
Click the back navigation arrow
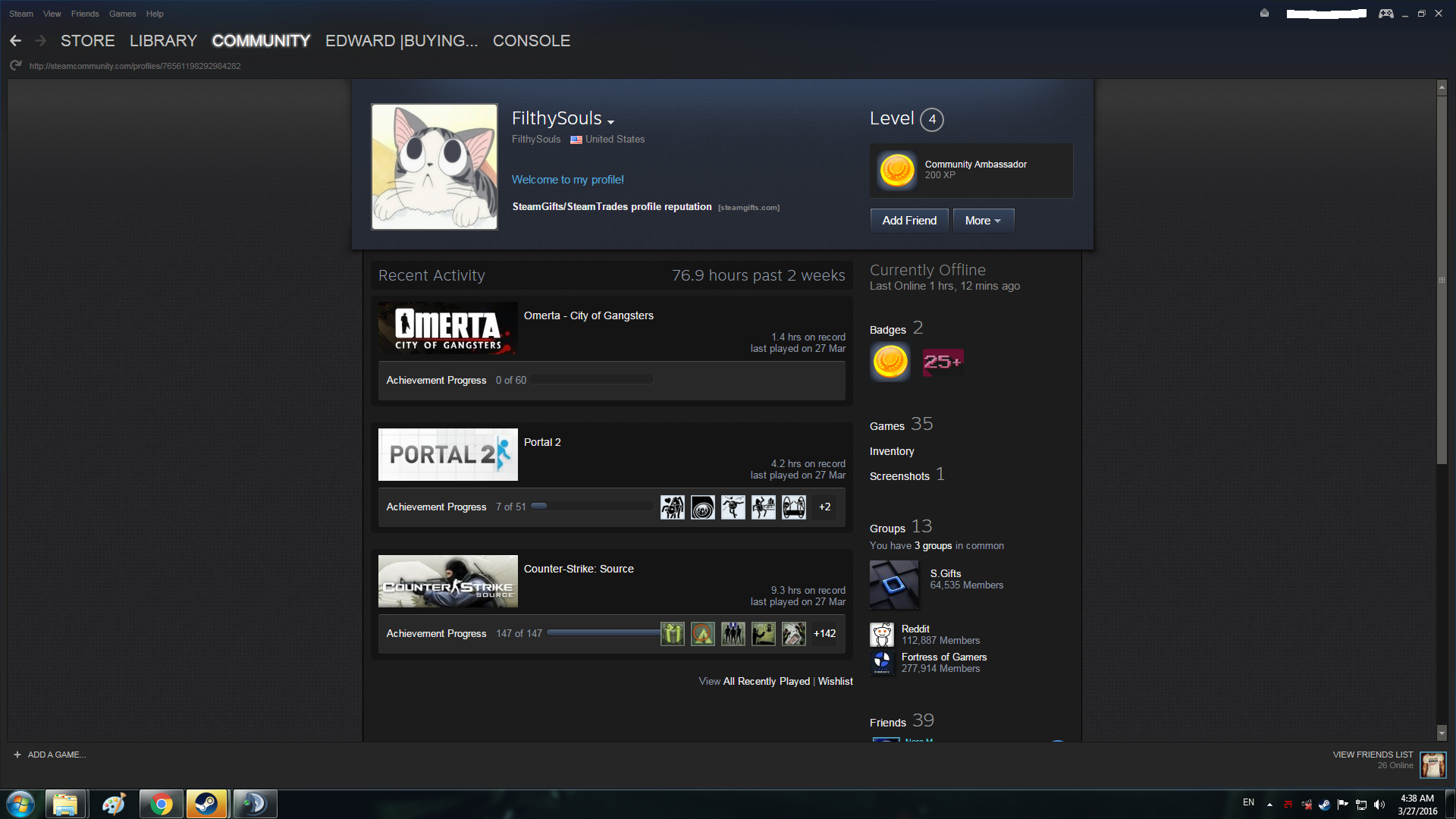click(x=15, y=41)
